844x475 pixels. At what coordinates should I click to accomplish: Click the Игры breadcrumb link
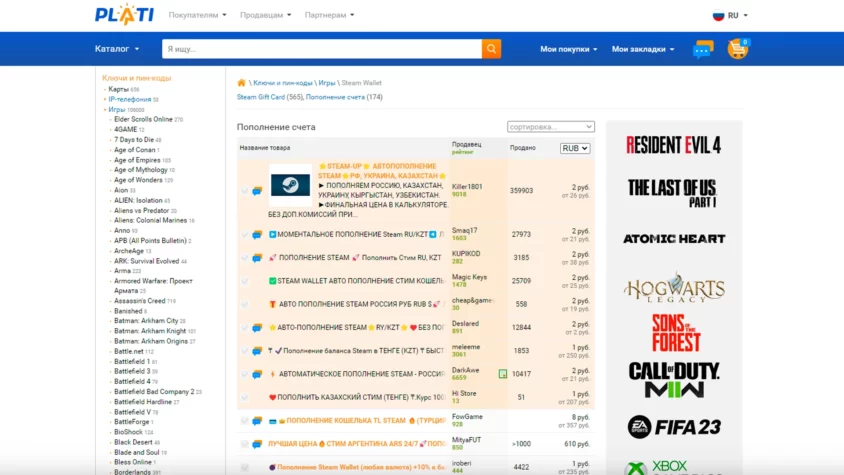[327, 83]
